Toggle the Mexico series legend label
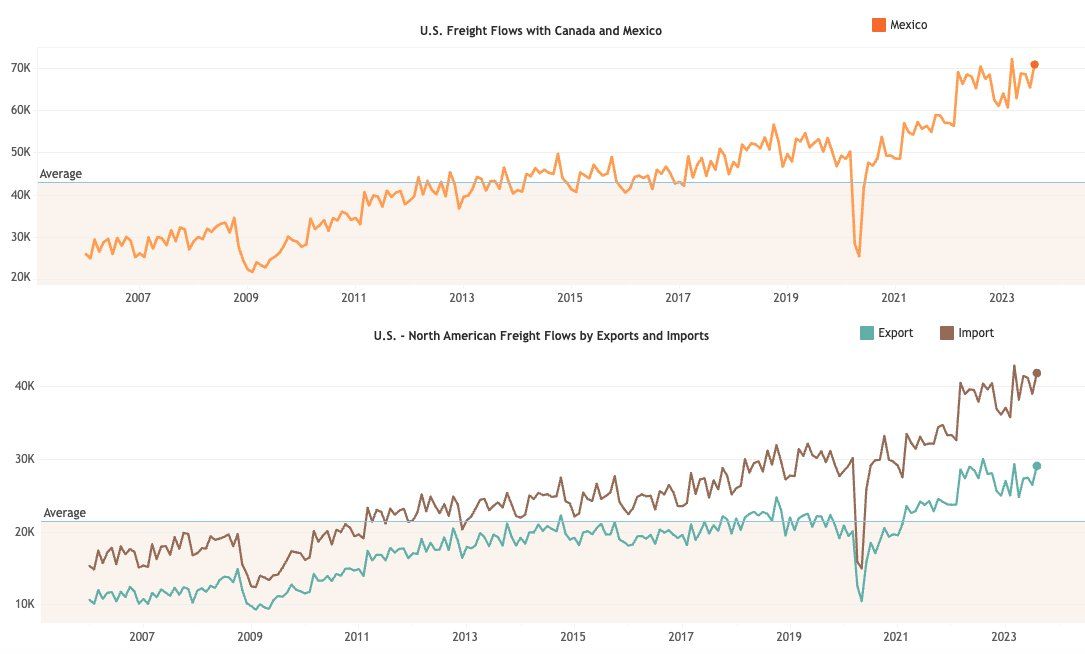Viewport: 1085px width, 654px height. coord(908,25)
